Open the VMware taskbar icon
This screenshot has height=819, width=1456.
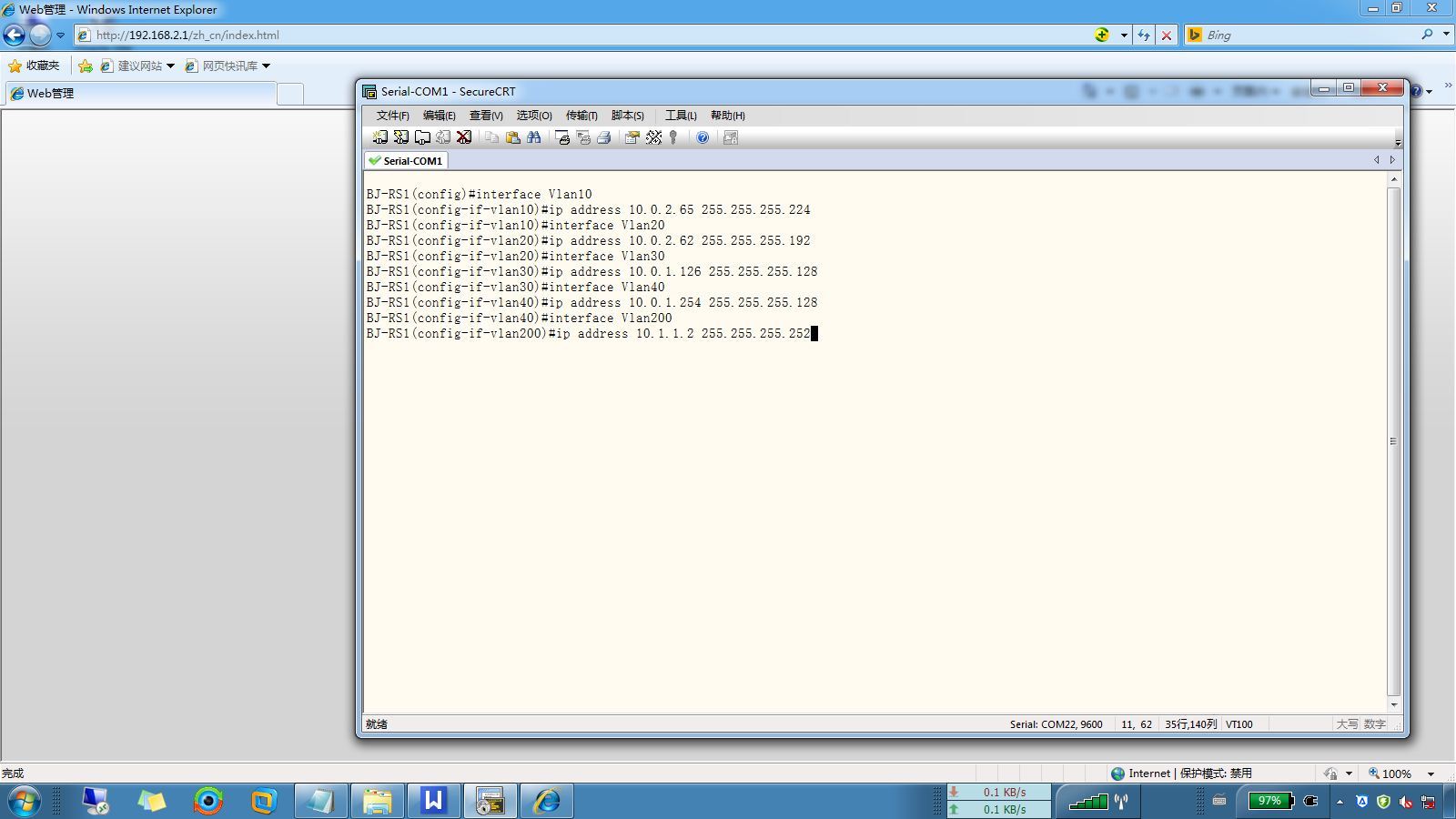[x=264, y=801]
